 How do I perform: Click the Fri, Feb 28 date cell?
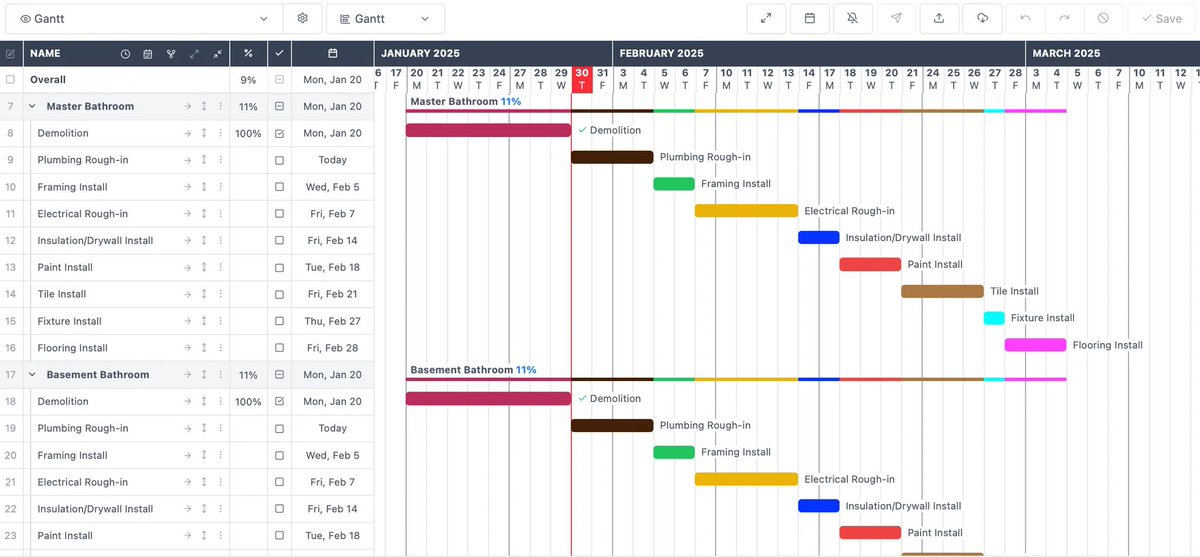click(x=333, y=348)
